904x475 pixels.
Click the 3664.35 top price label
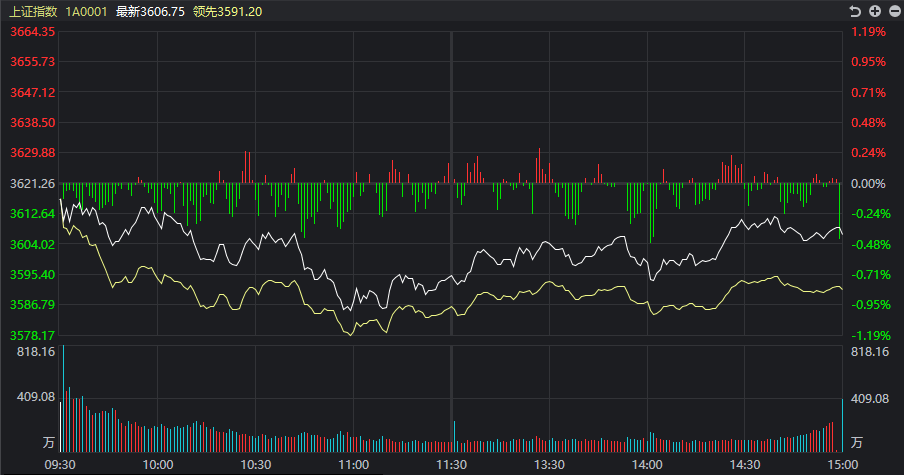pos(32,32)
